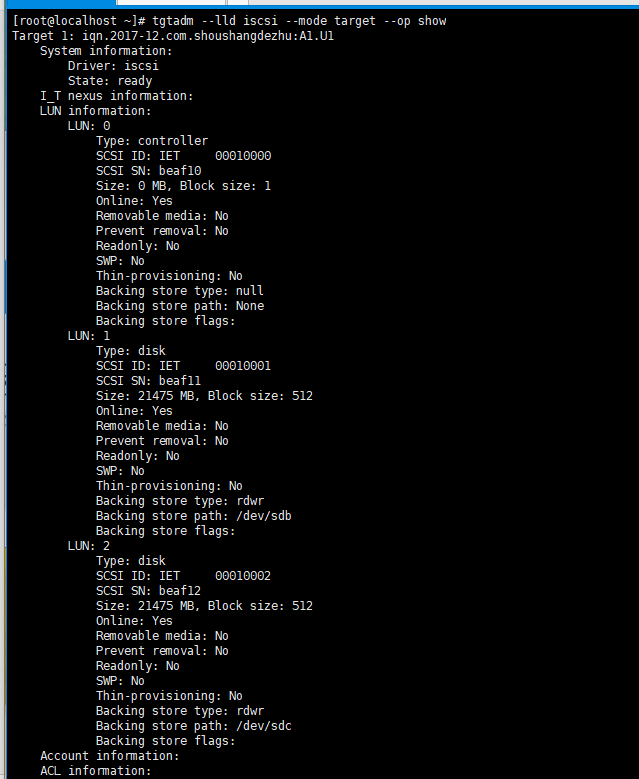Click the SCSI SN: beaf12 line
The height and width of the screenshot is (779, 639).
149,591
